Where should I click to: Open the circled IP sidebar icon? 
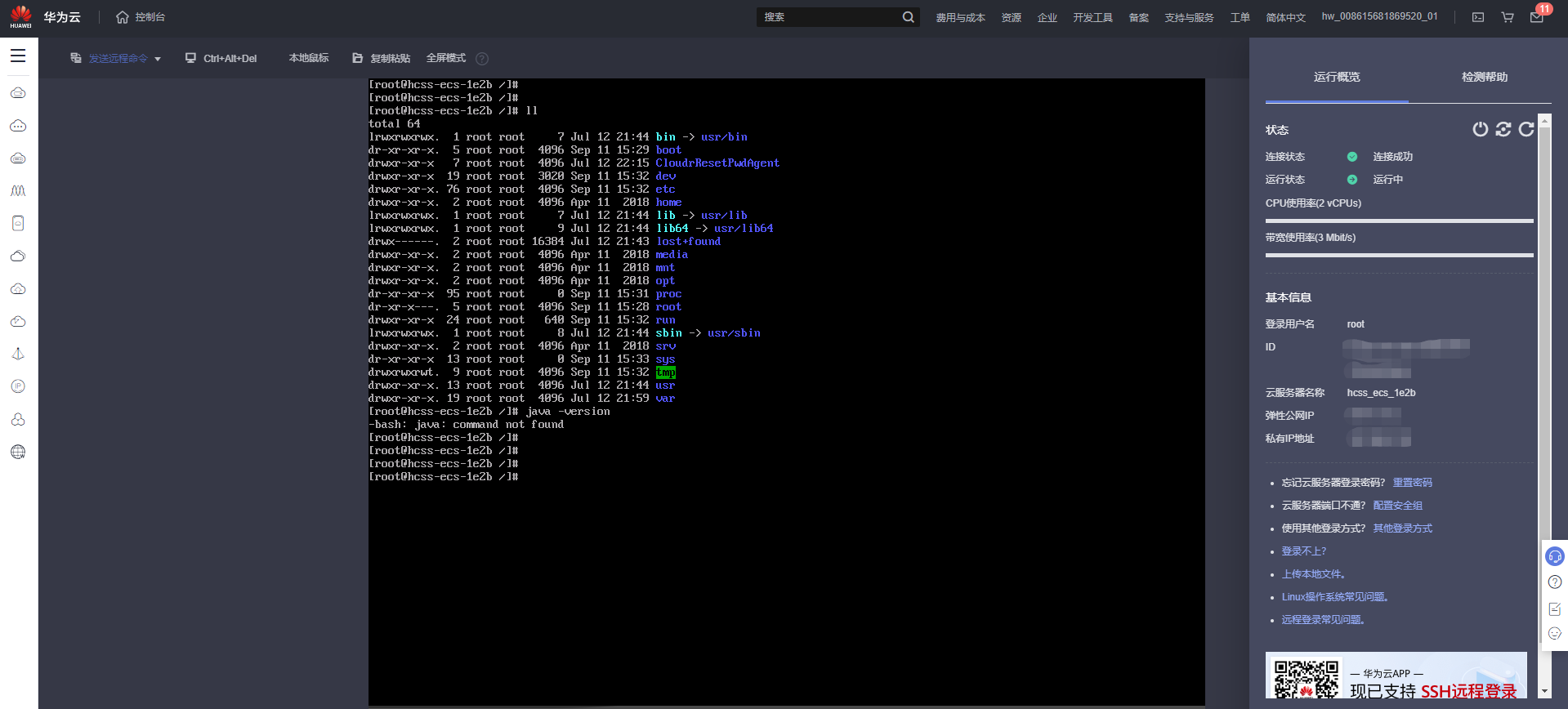tap(18, 386)
